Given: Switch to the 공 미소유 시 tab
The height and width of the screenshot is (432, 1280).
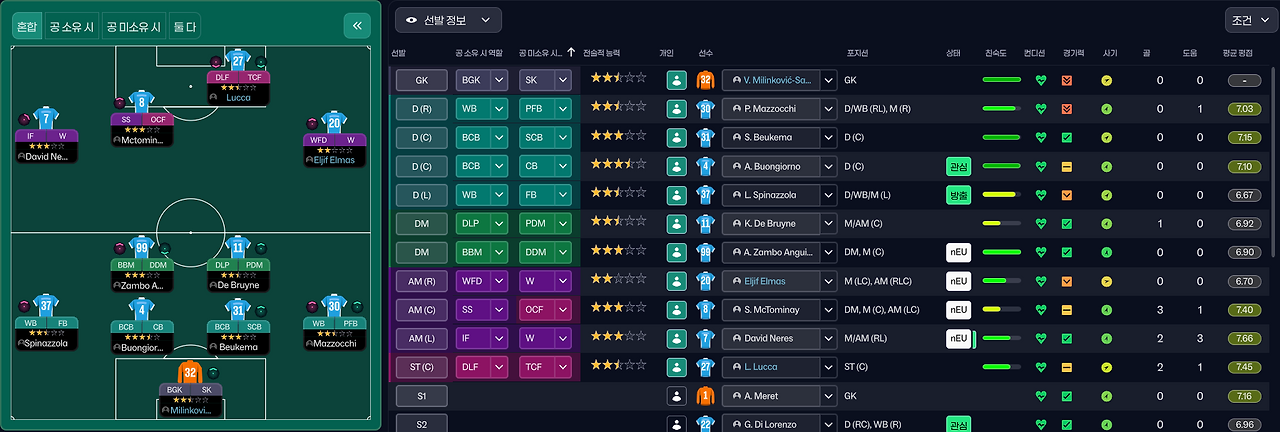Looking at the screenshot, I should click(134, 26).
